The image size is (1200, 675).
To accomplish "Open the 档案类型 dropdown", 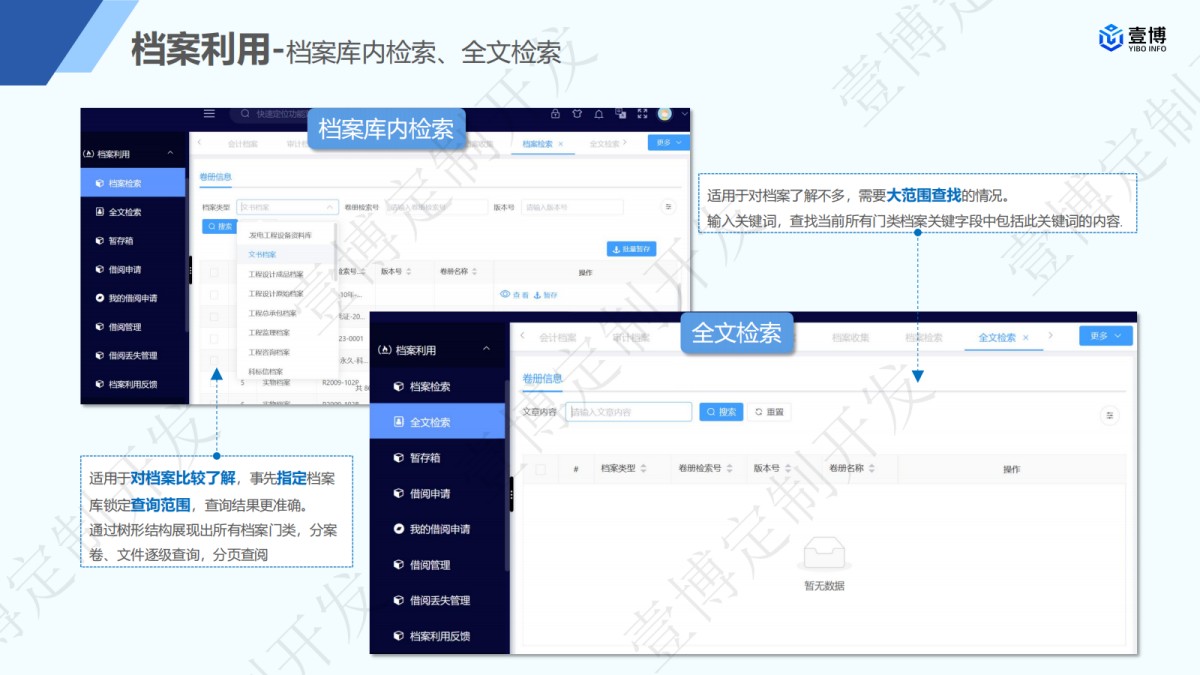I will (x=288, y=205).
